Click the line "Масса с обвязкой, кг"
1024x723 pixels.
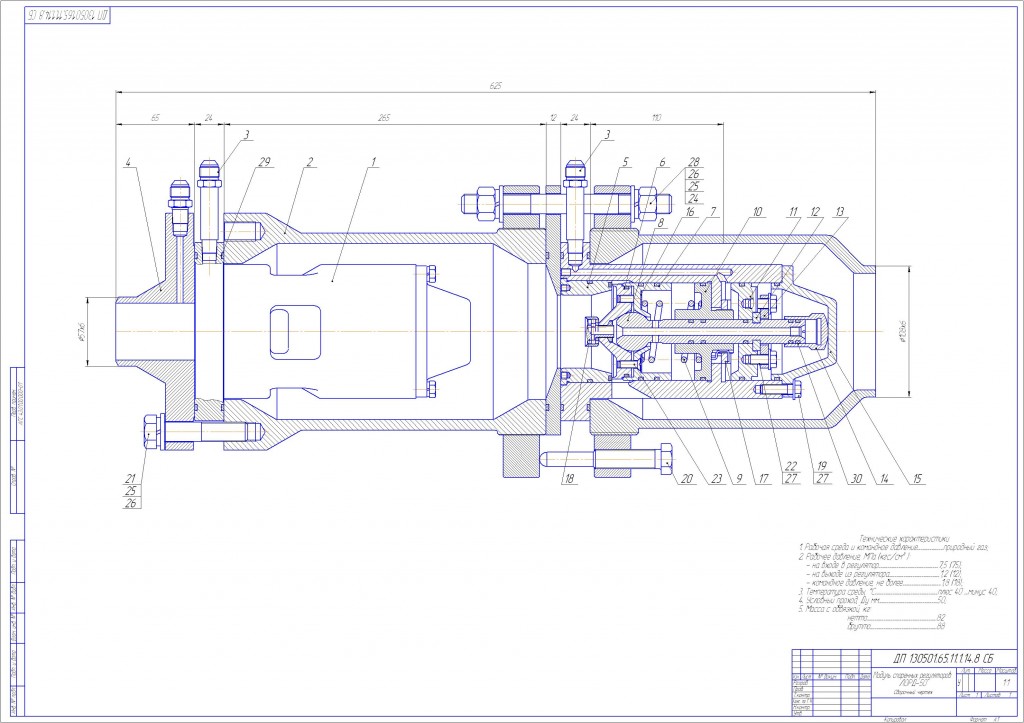(835, 609)
